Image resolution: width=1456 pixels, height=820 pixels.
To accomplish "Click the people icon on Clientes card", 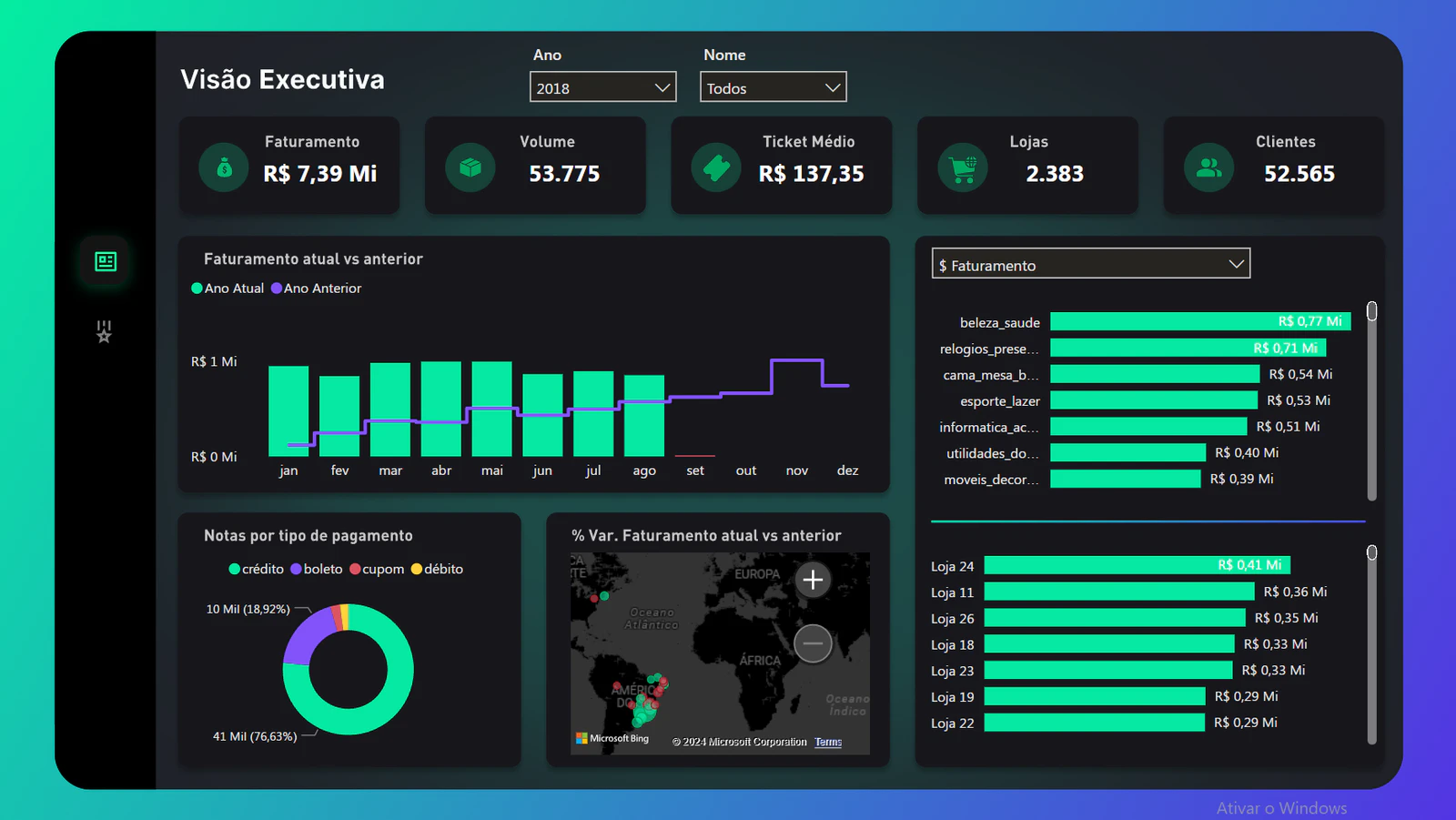I will (1209, 167).
